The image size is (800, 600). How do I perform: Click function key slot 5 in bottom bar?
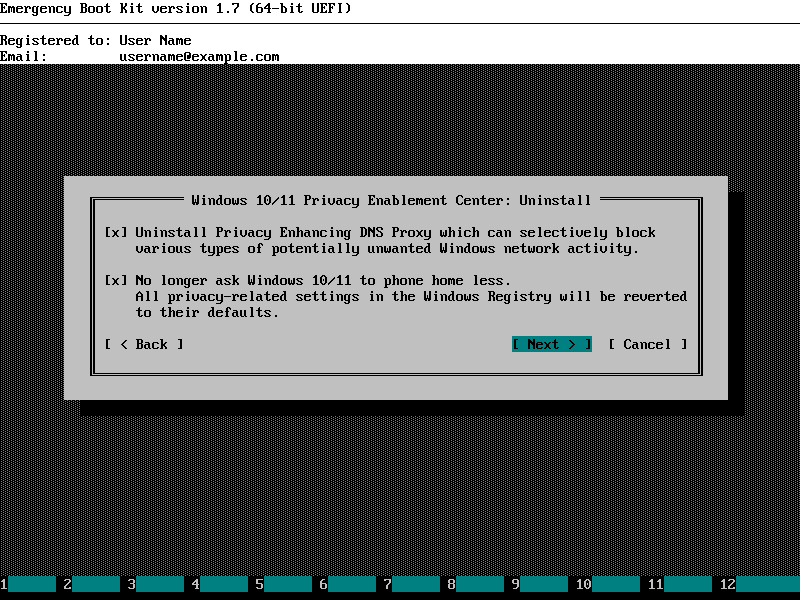(x=288, y=584)
